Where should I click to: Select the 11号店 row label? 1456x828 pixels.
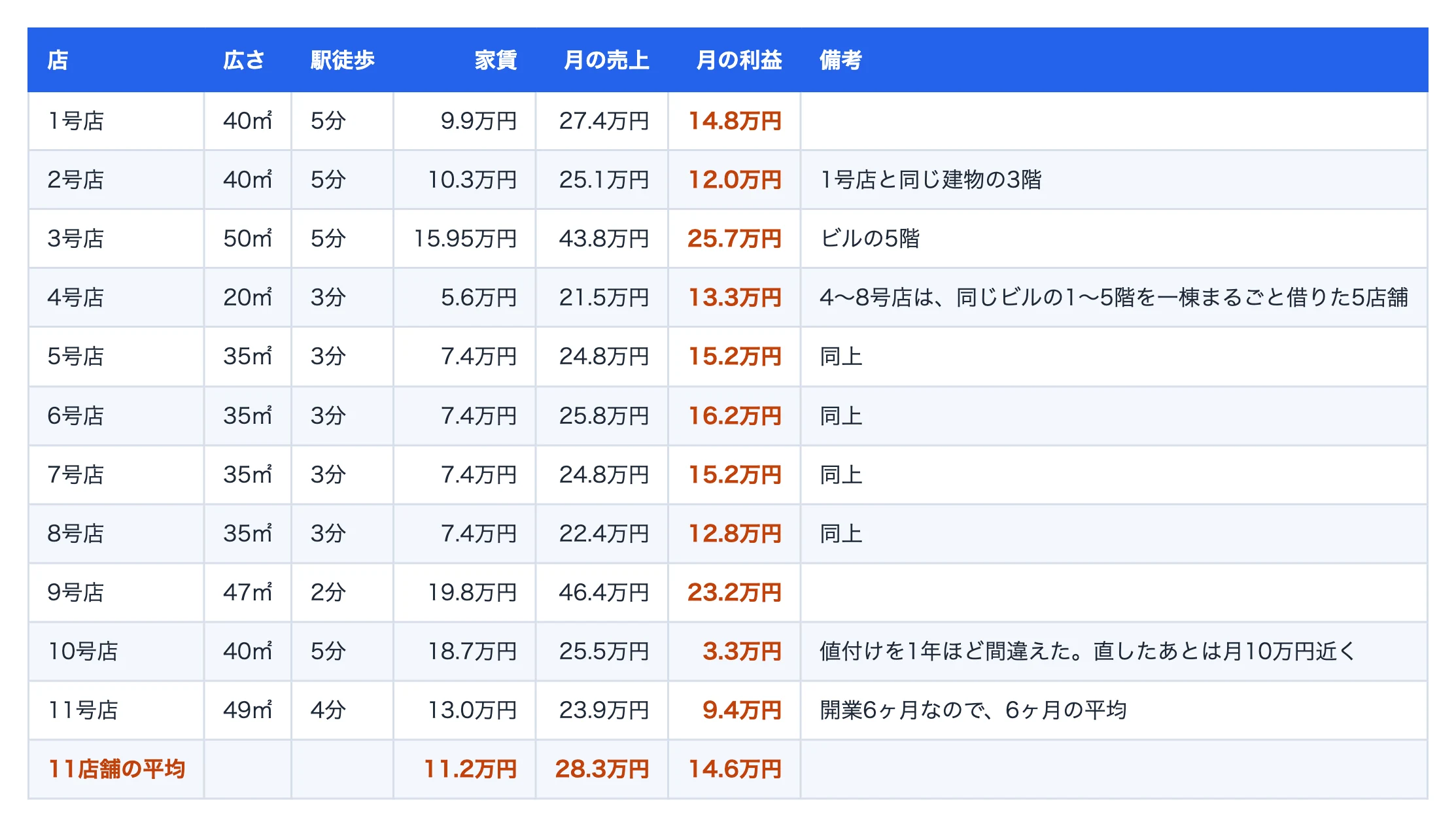83,710
